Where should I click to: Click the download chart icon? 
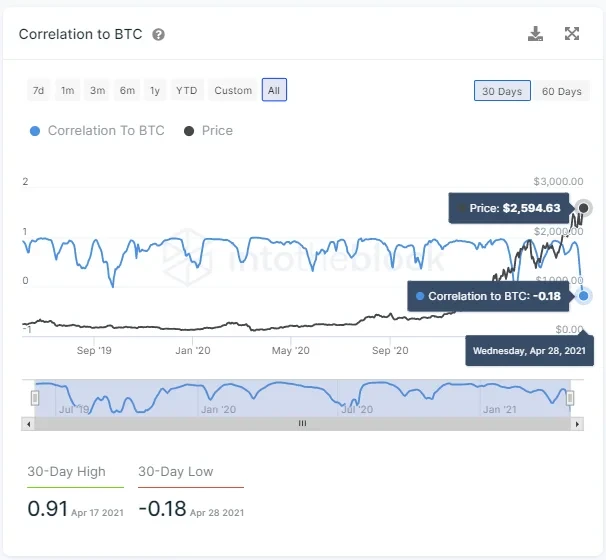tap(536, 34)
